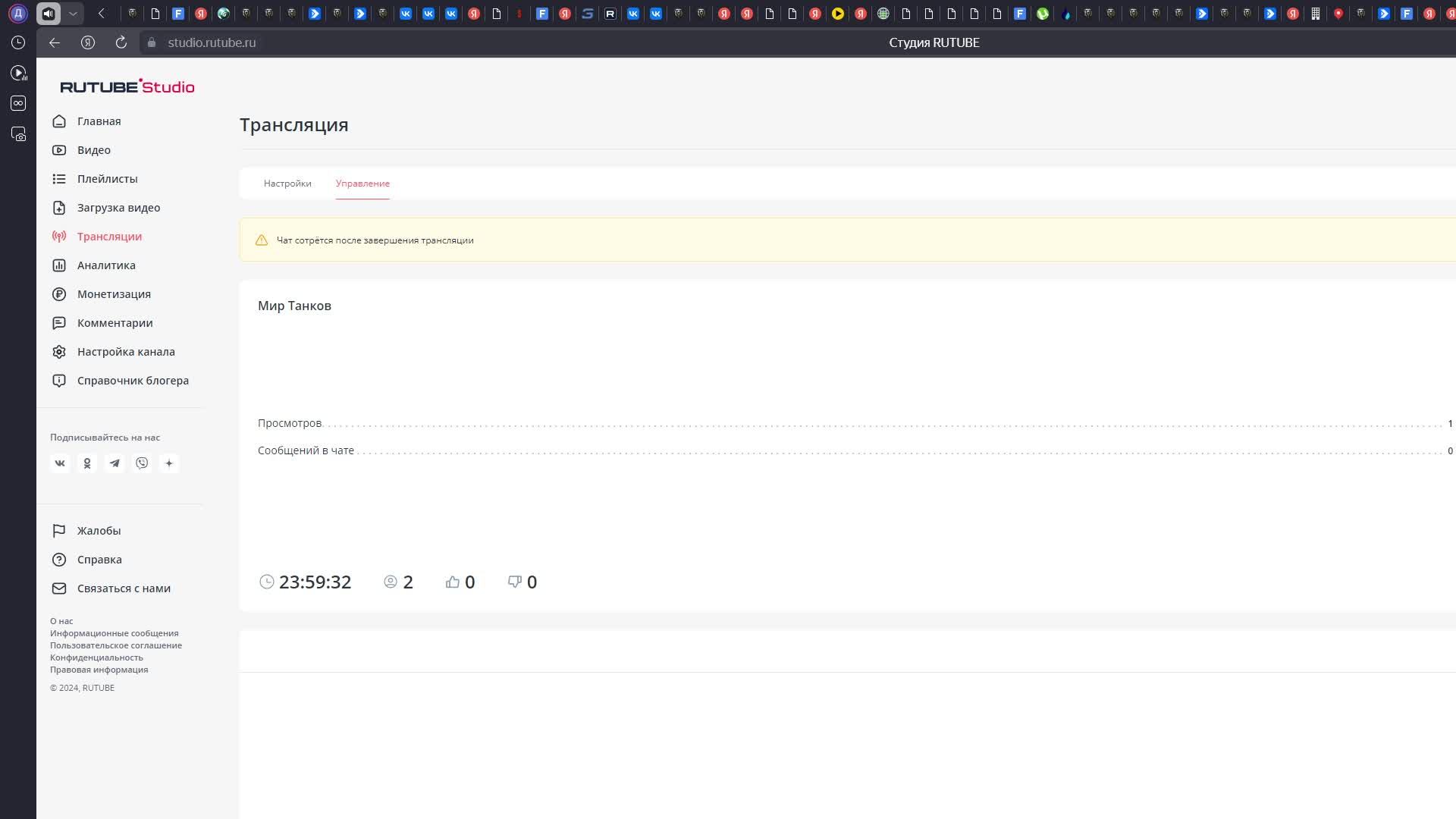
Task: Switch to the blue water drop browser tab
Action: (x=1065, y=13)
